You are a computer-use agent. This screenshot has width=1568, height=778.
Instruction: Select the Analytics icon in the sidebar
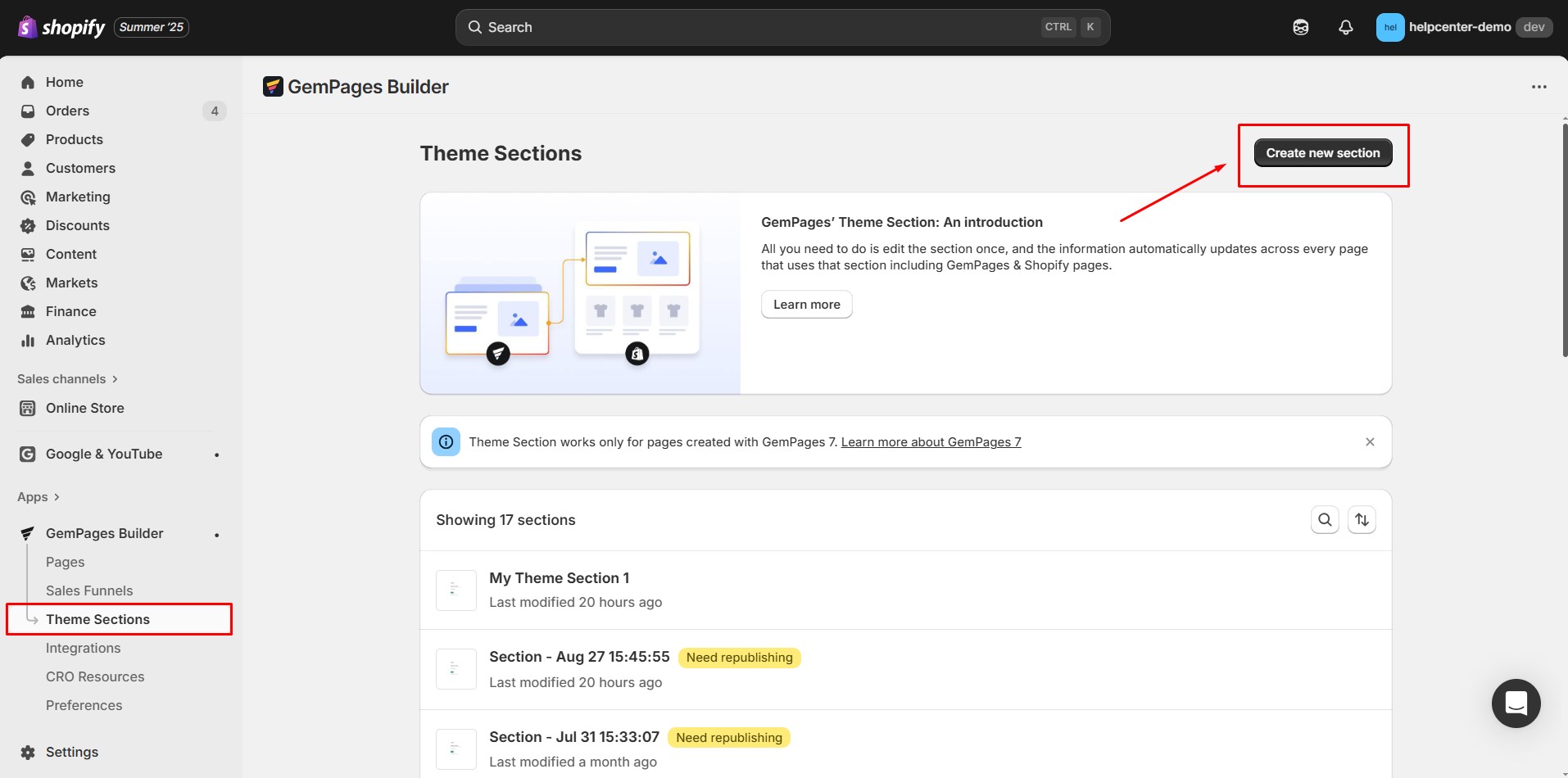(x=27, y=340)
